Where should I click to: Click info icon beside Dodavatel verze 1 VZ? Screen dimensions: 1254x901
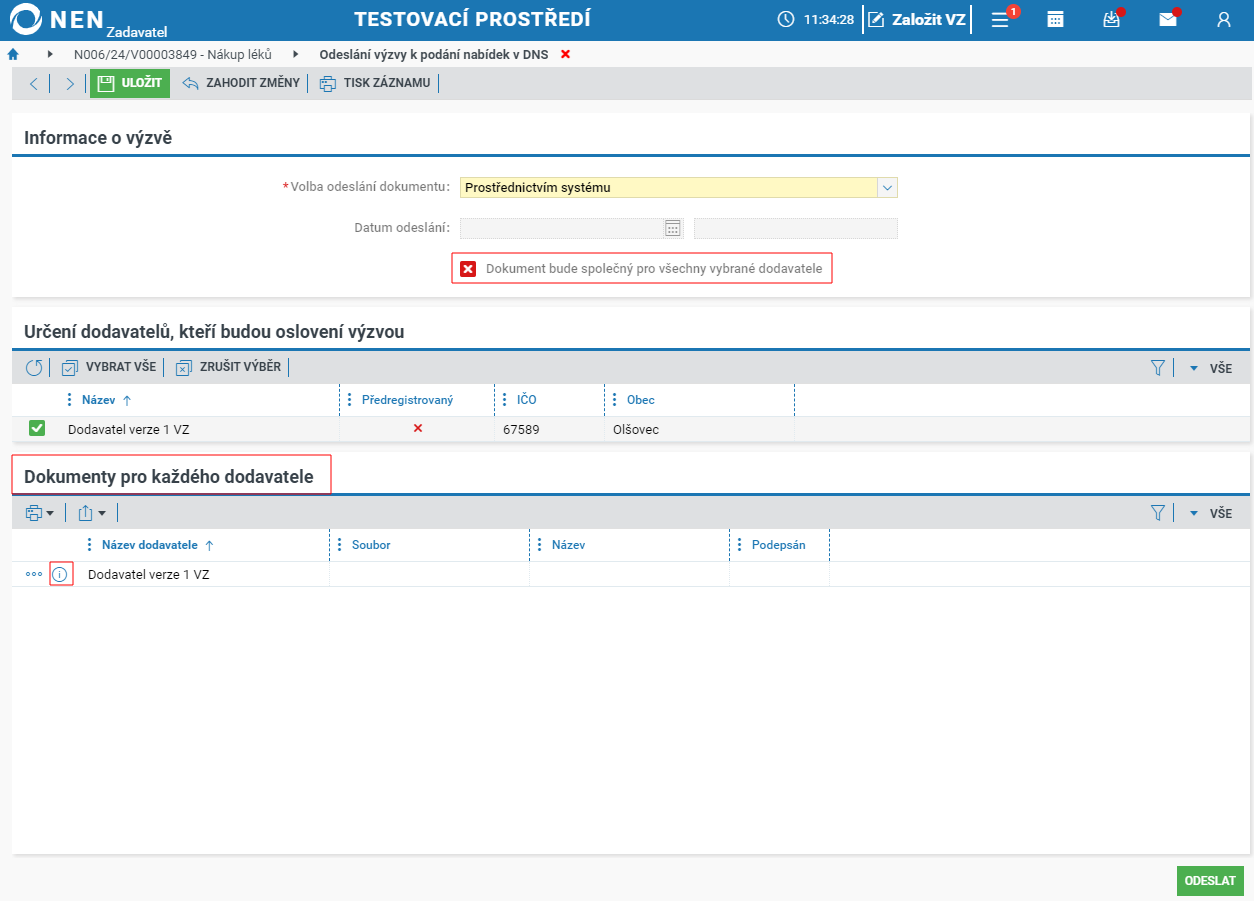coord(60,575)
